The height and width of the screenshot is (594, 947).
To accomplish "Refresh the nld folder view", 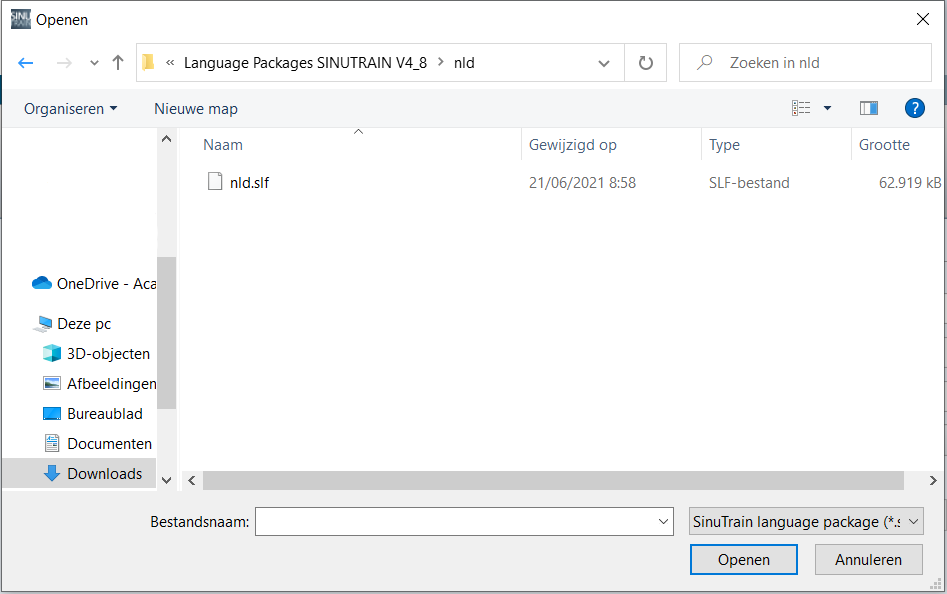I will 646,63.
